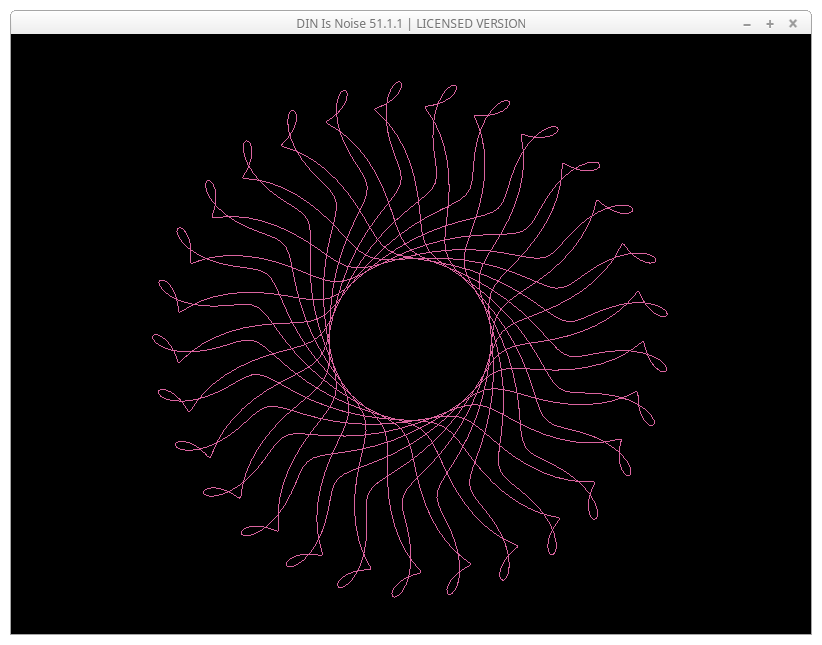Image resolution: width=822 pixels, height=645 pixels.
Task: Click the leftmost loop of the pink pattern
Action: (x=159, y=341)
